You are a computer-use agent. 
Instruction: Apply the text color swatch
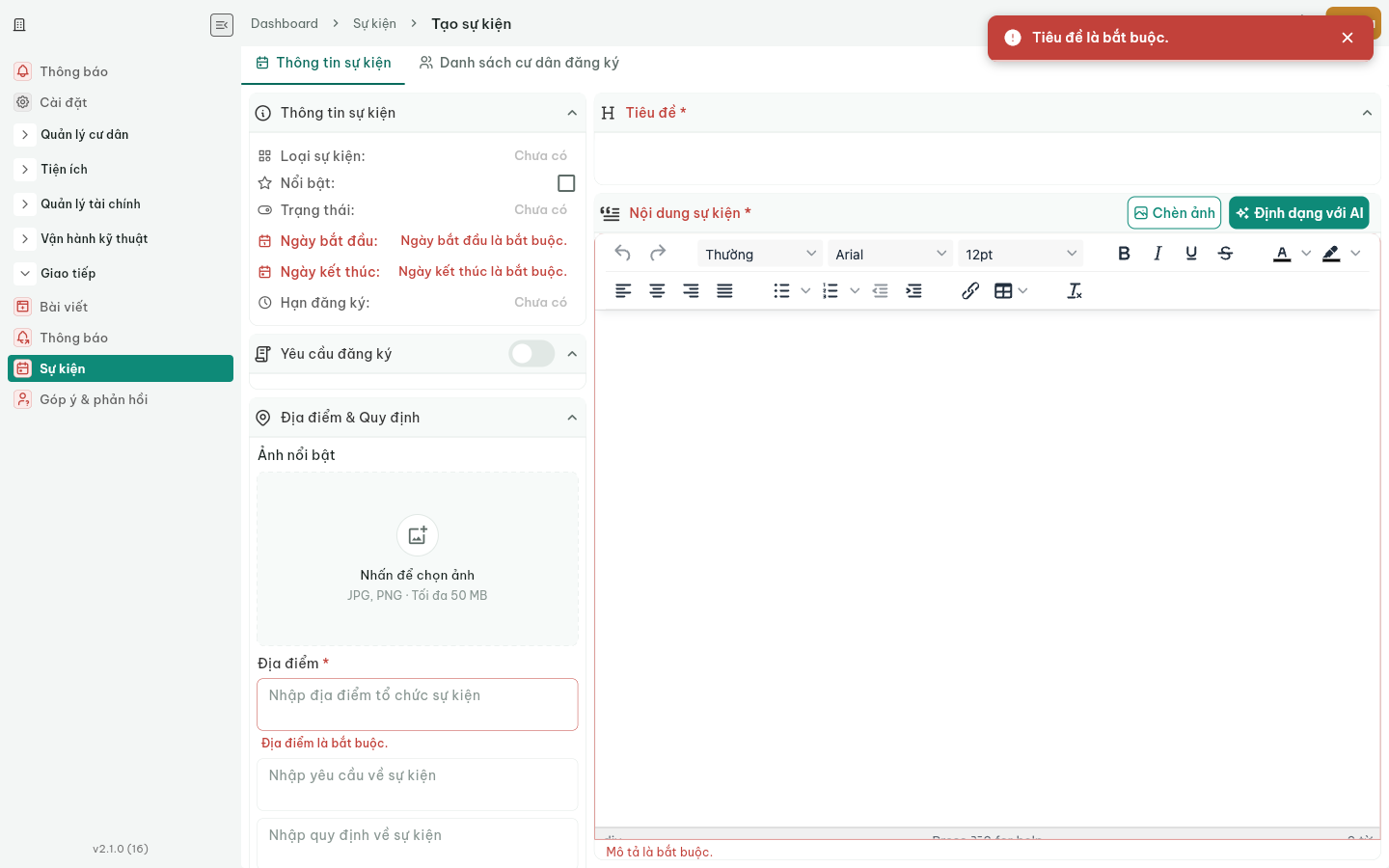(x=1282, y=254)
